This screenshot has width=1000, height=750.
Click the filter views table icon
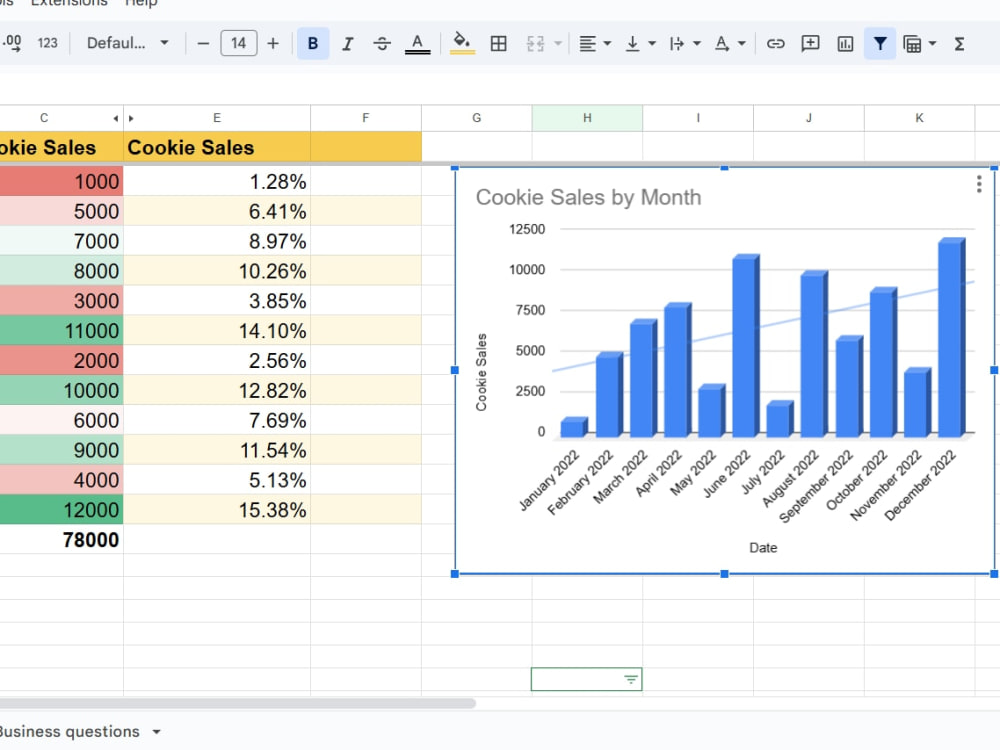[913, 43]
